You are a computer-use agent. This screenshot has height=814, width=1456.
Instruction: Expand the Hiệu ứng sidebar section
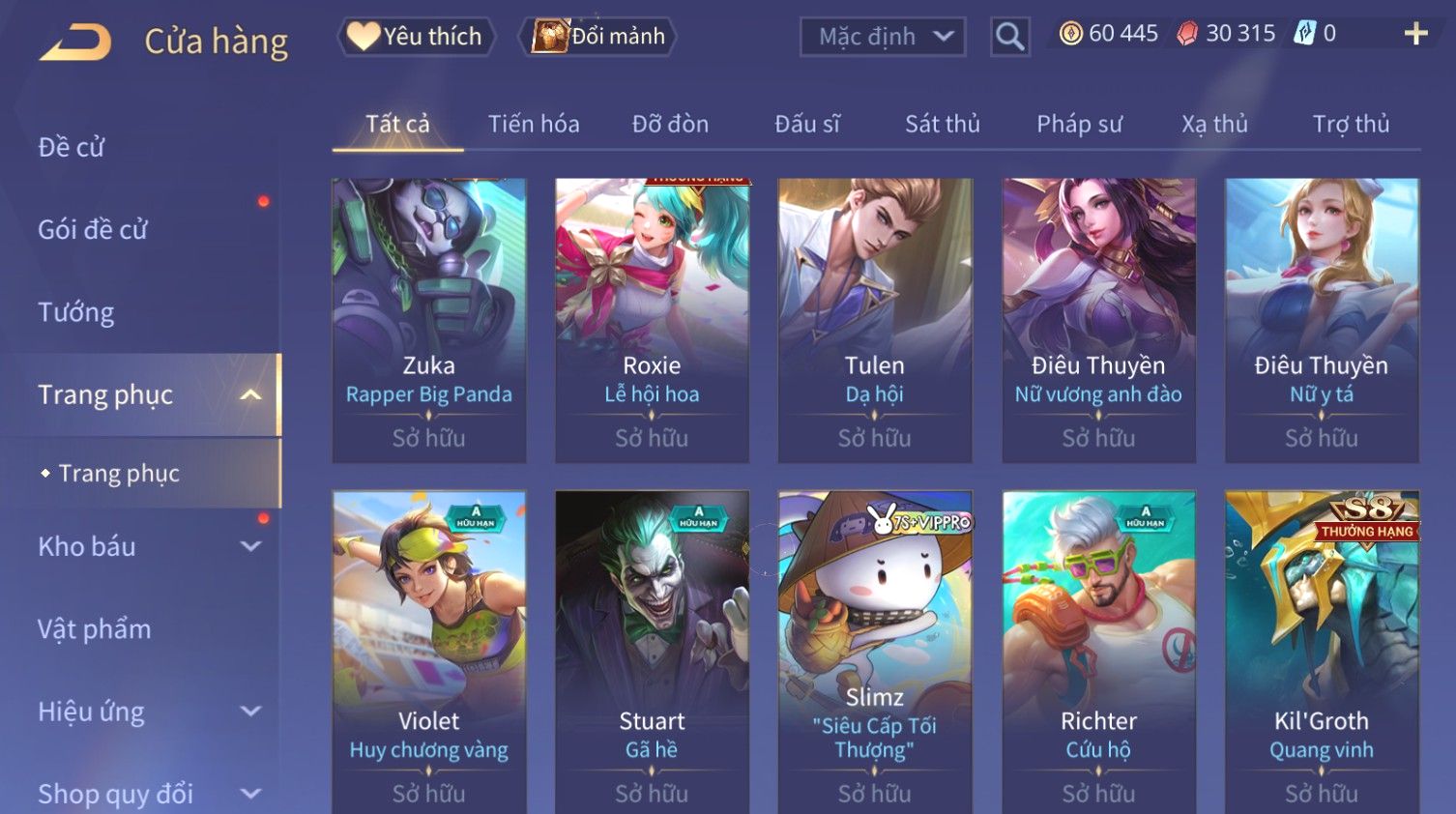click(x=250, y=712)
